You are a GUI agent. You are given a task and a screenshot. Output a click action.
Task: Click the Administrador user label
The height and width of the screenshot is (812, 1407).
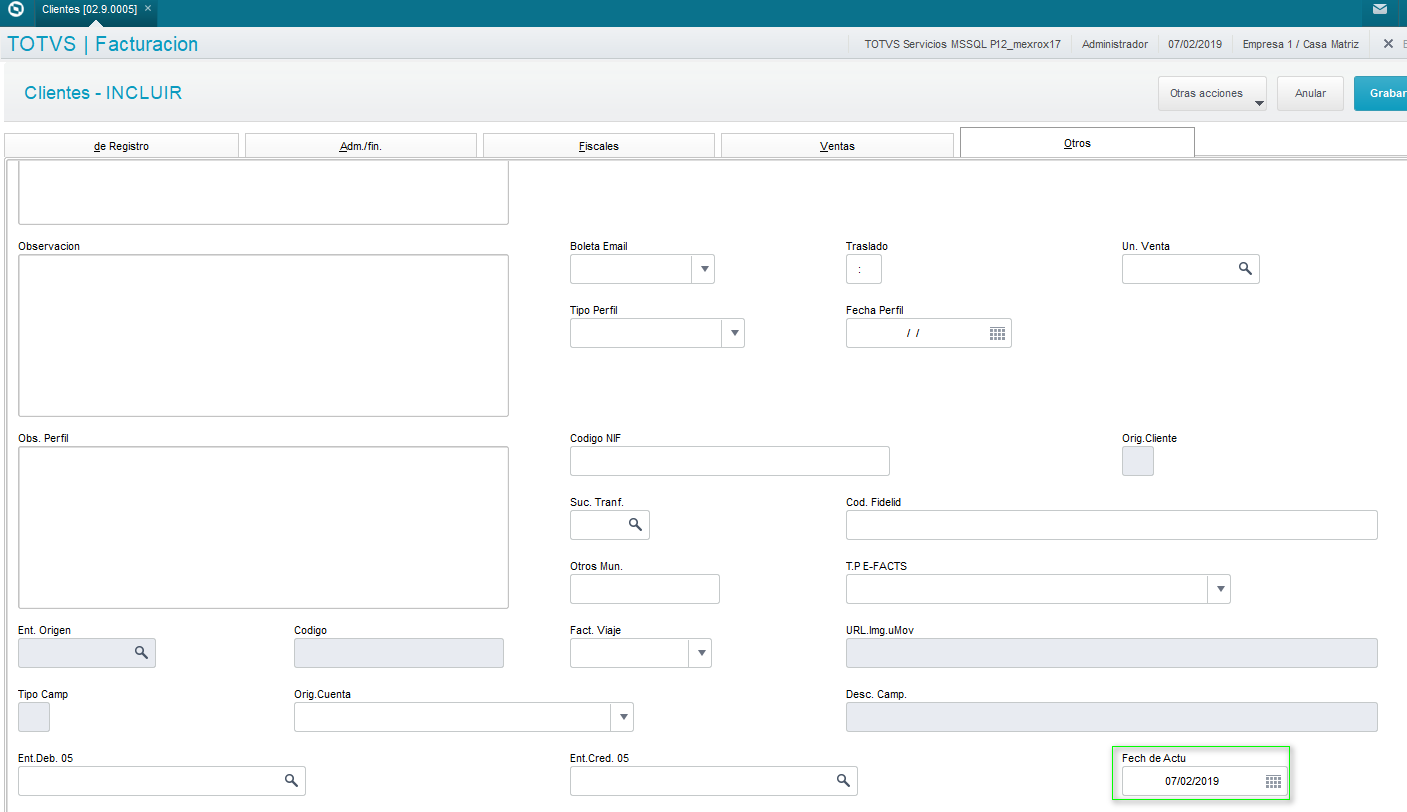click(1114, 44)
